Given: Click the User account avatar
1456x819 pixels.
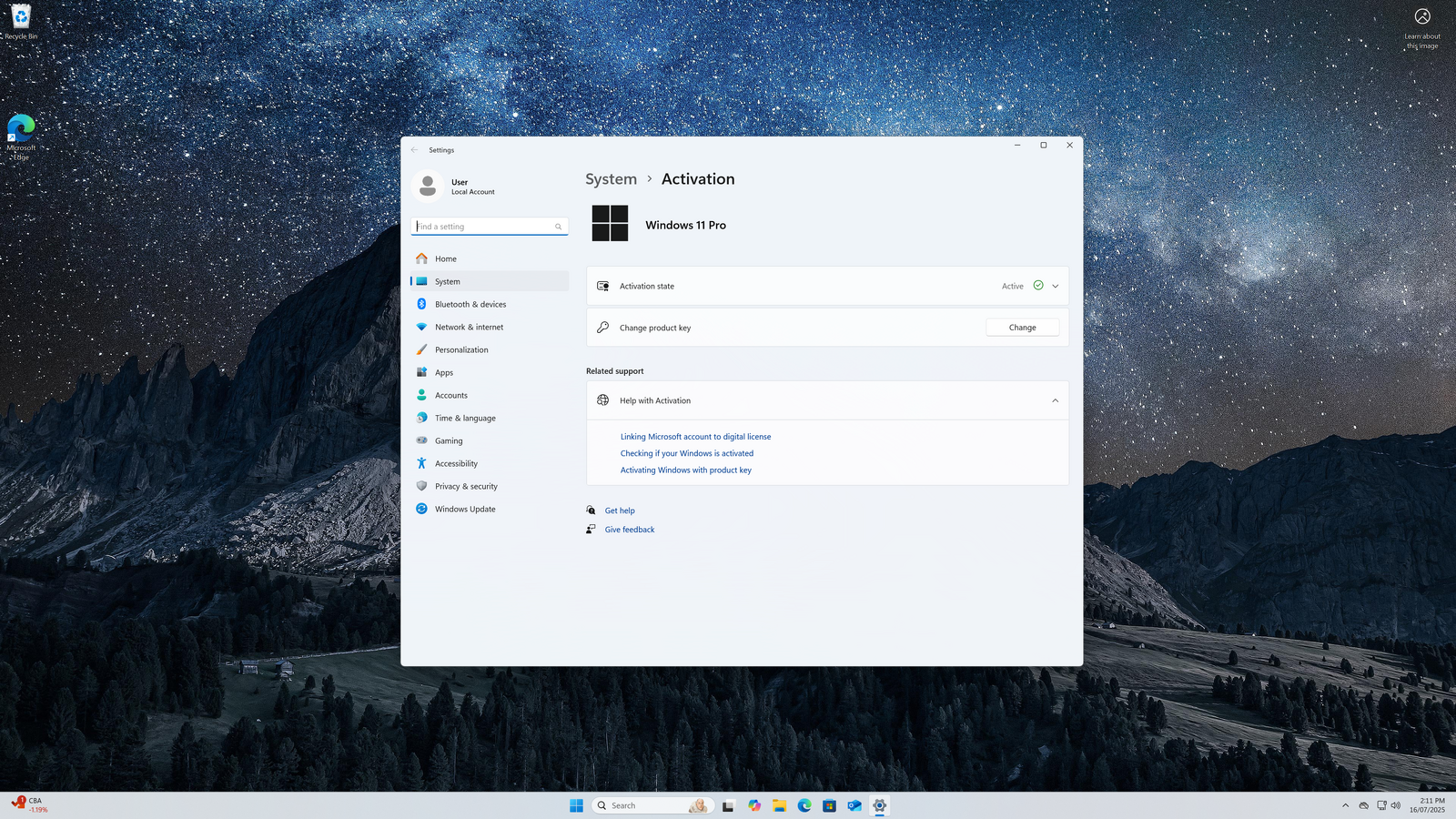Looking at the screenshot, I should tap(428, 187).
